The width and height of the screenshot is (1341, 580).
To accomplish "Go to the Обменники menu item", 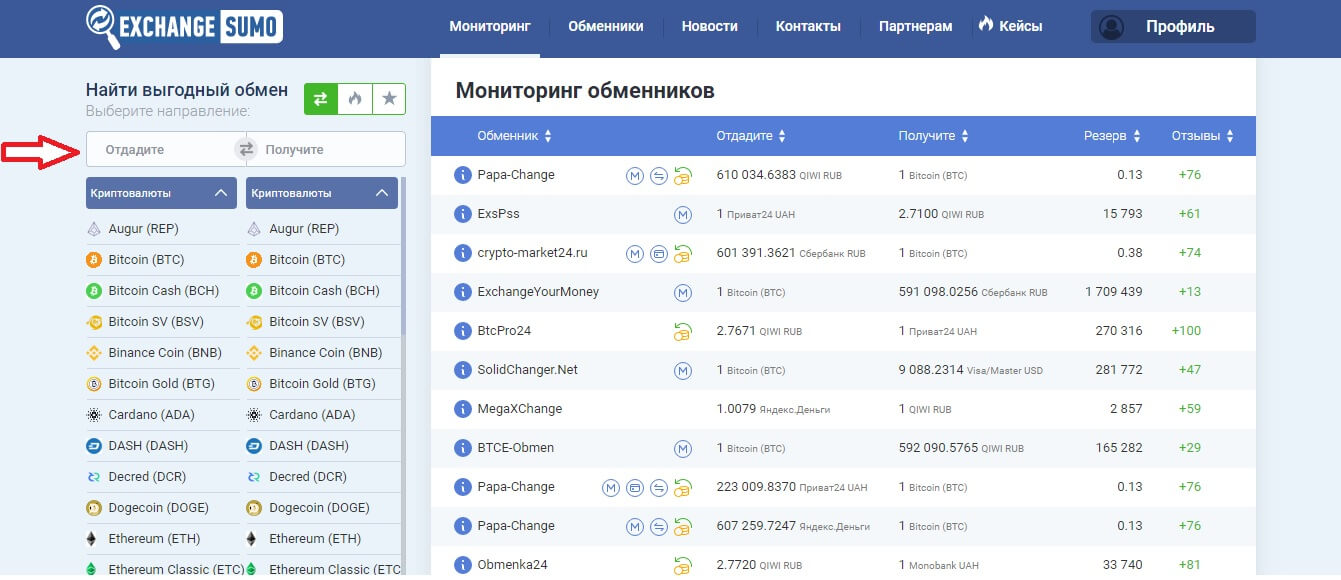I will [x=606, y=27].
